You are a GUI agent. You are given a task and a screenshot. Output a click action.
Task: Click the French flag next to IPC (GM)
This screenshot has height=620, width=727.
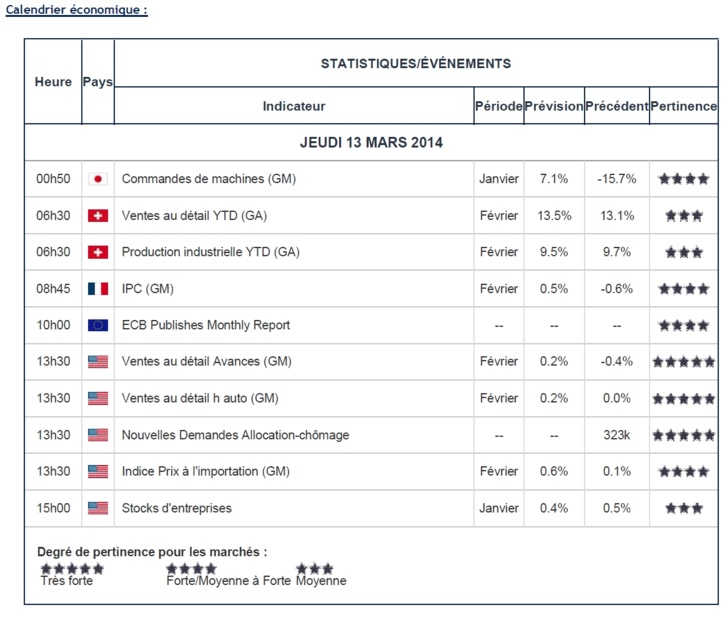click(x=98, y=289)
